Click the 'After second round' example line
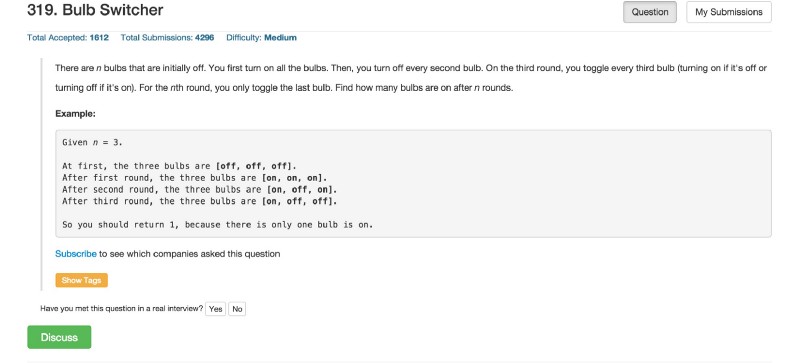Viewport: 800px width, 363px height. (200, 189)
